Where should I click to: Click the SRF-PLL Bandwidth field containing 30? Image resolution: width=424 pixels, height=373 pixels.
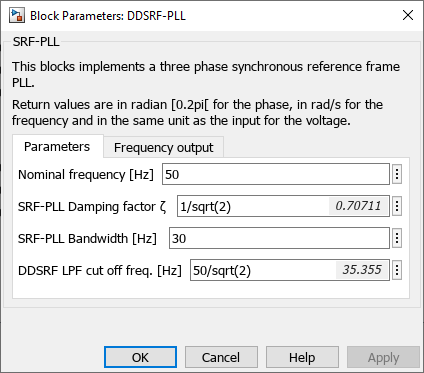[x=279, y=238]
